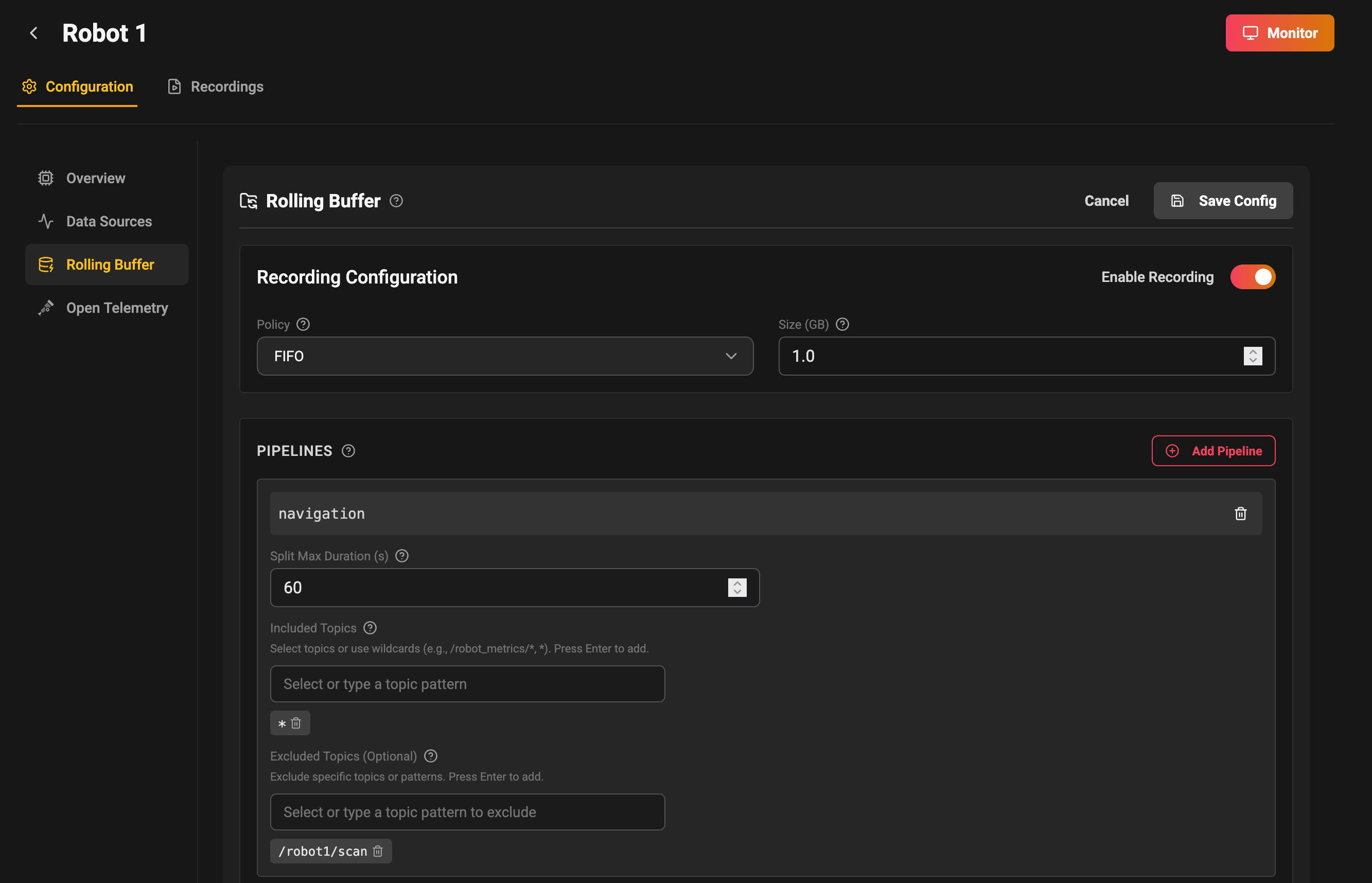Remove the /robot1/scan excluded topic
The image size is (1372, 883).
377,852
